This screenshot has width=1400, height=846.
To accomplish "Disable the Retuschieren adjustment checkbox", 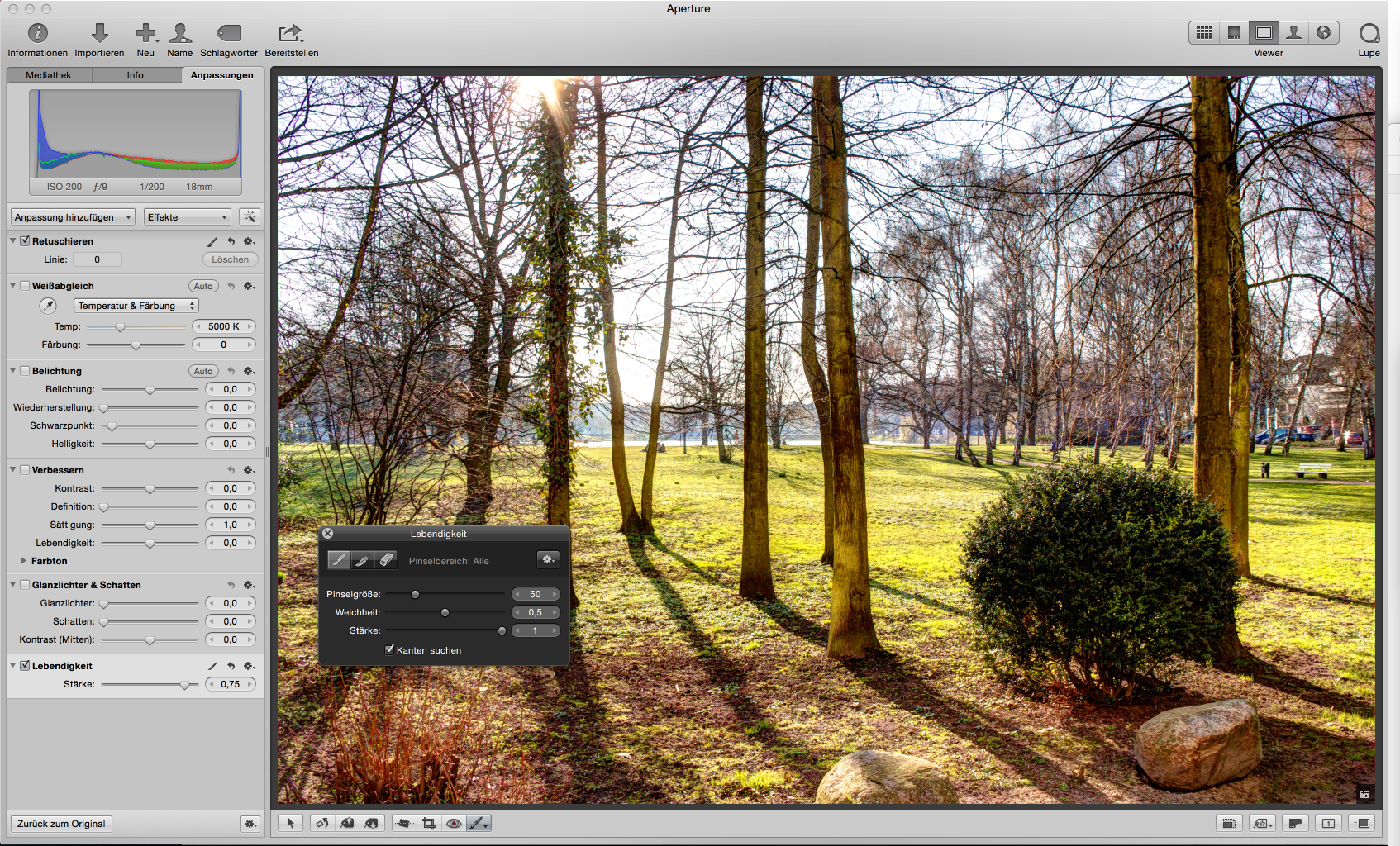I will pyautogui.click(x=25, y=241).
